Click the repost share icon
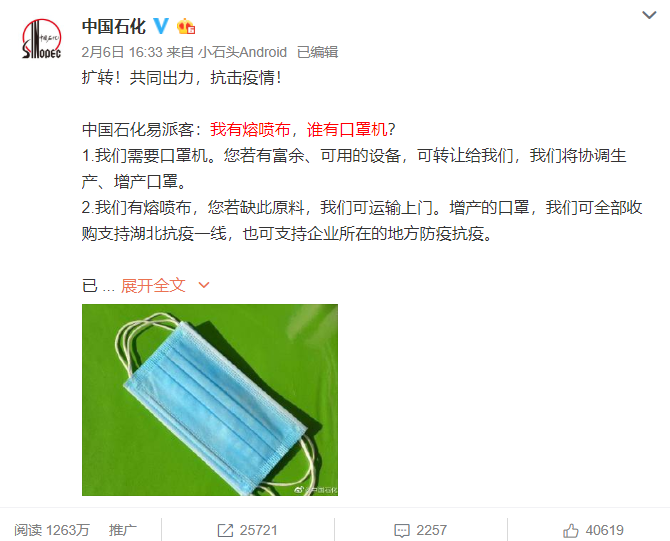The width and height of the screenshot is (670, 541). (x=225, y=530)
